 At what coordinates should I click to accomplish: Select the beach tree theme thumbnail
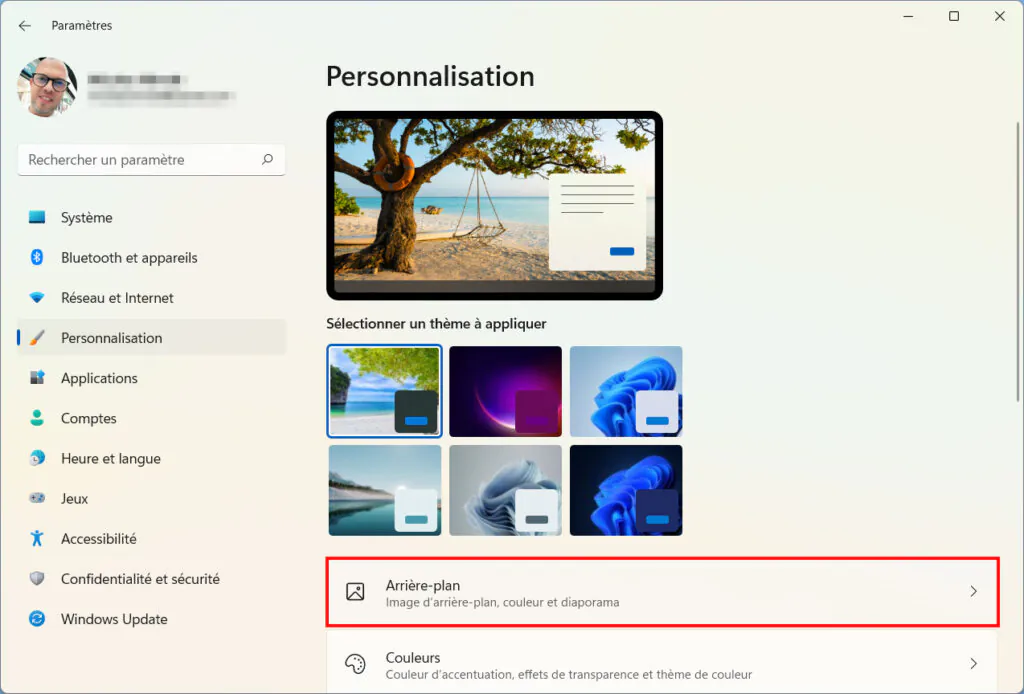(x=385, y=391)
